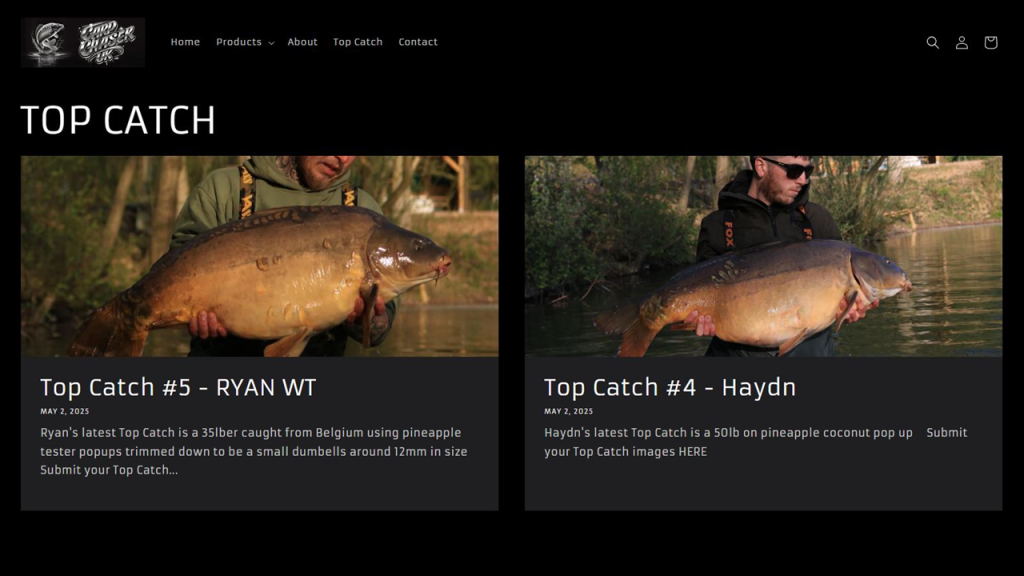Open Top Catch #4 - Haydn post title
The image size is (1024, 576).
pos(670,387)
